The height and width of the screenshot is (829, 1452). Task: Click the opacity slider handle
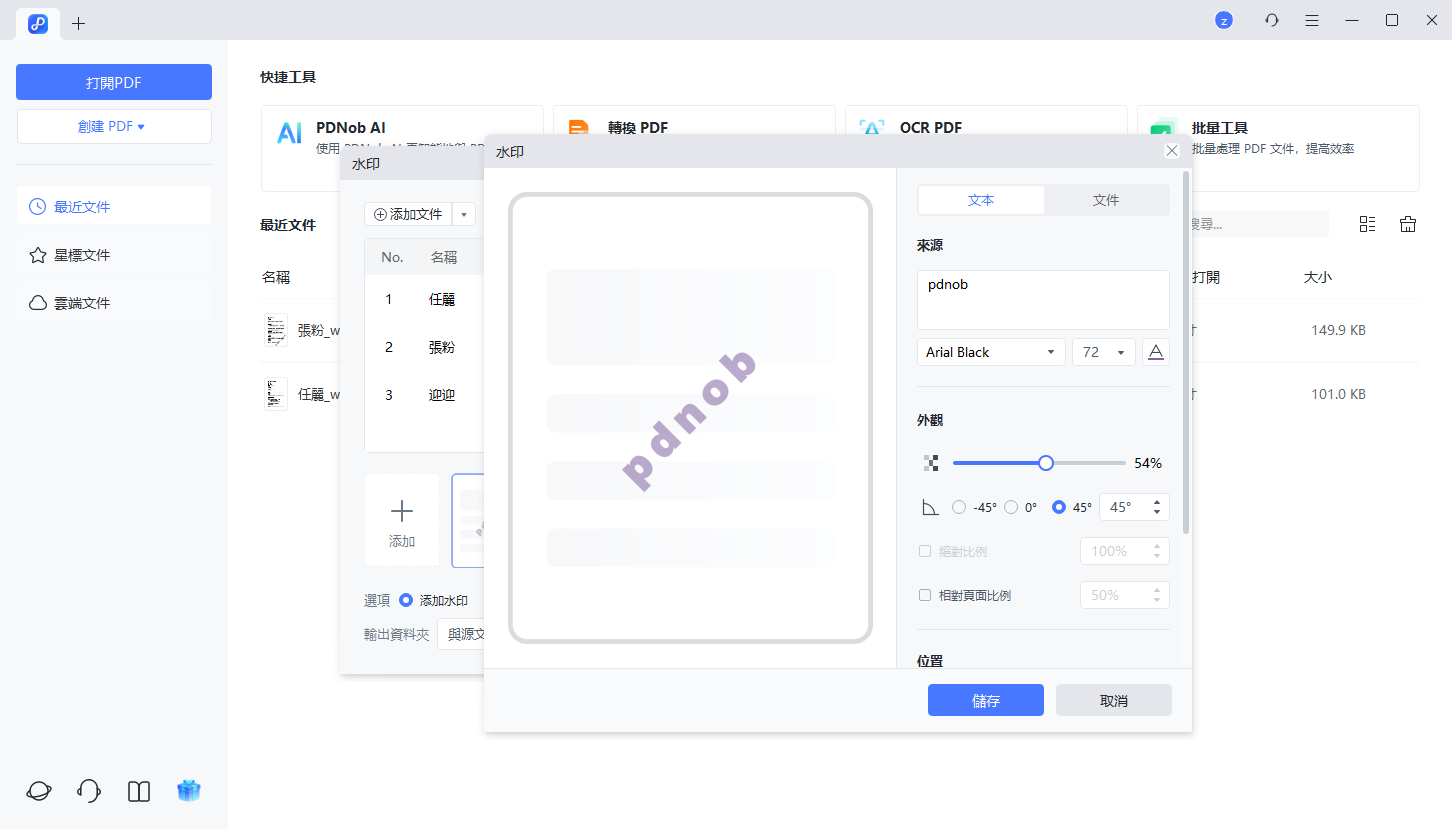[1046, 463]
